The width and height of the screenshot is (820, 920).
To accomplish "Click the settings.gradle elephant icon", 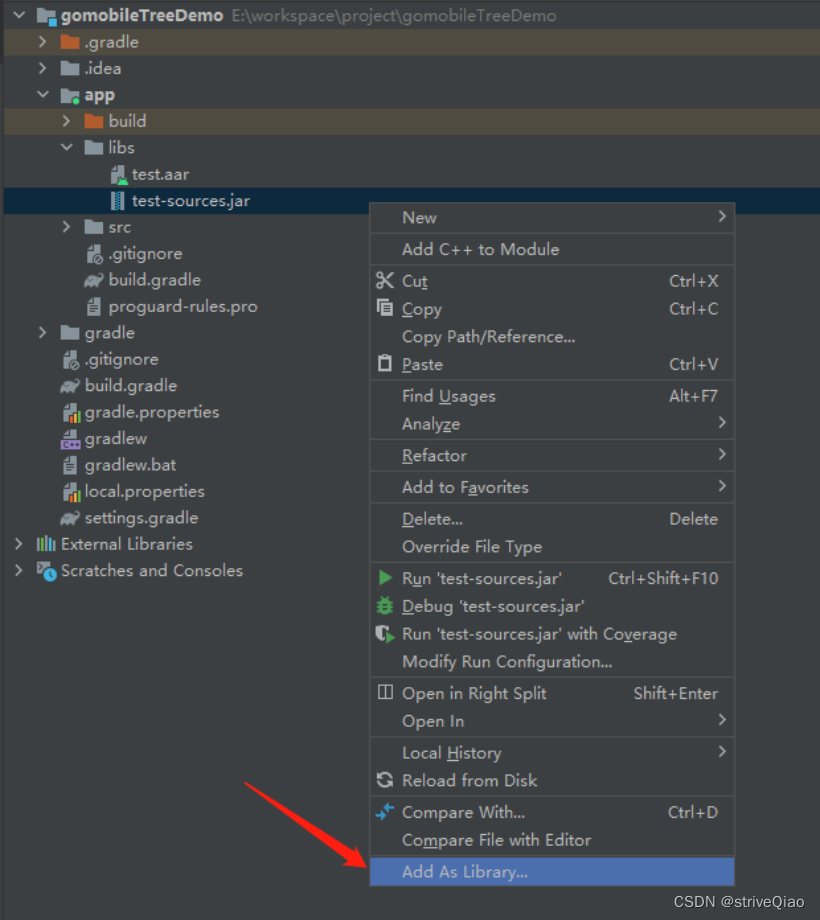I will [x=70, y=518].
